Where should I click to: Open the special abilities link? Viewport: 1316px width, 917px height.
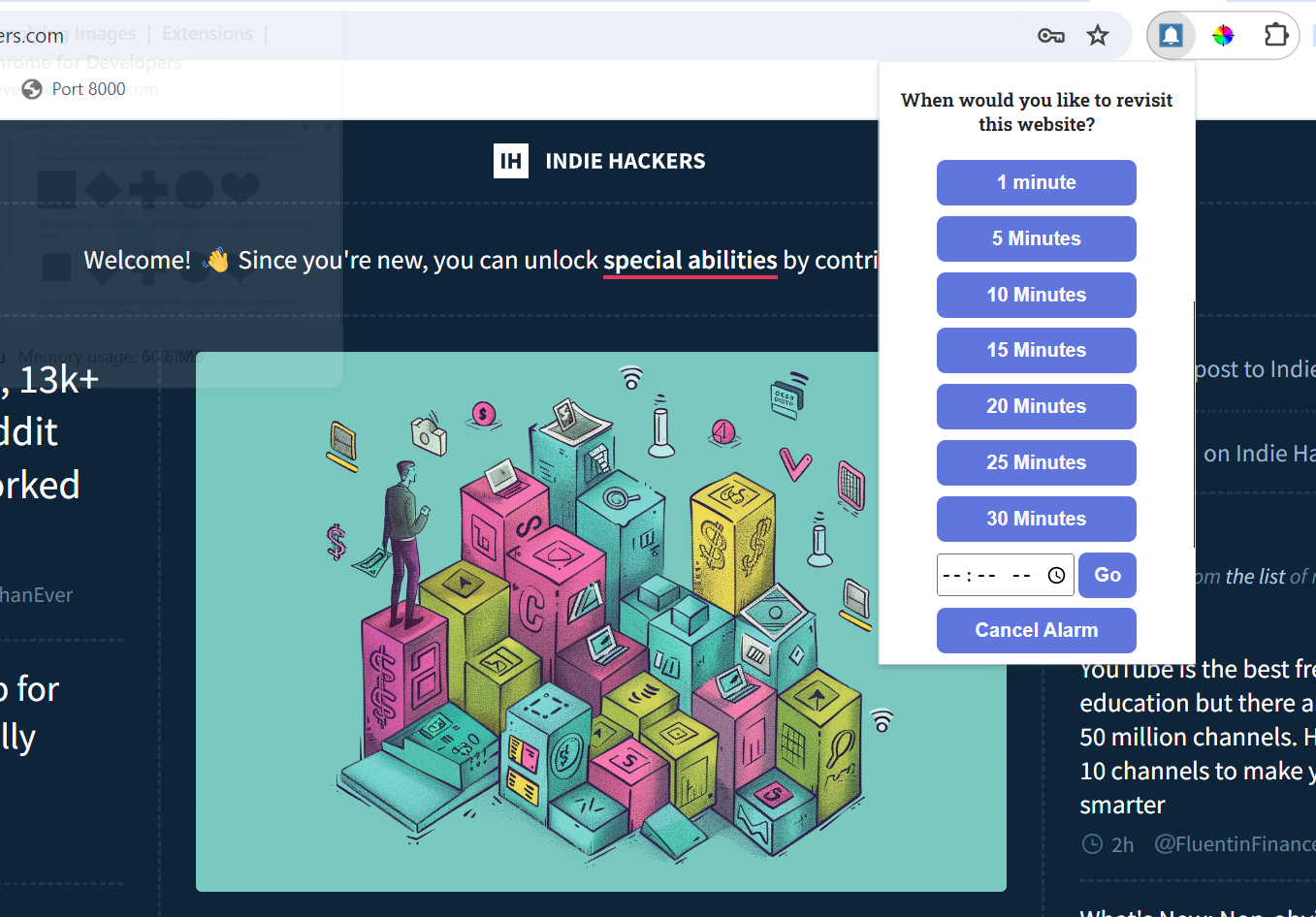click(690, 261)
